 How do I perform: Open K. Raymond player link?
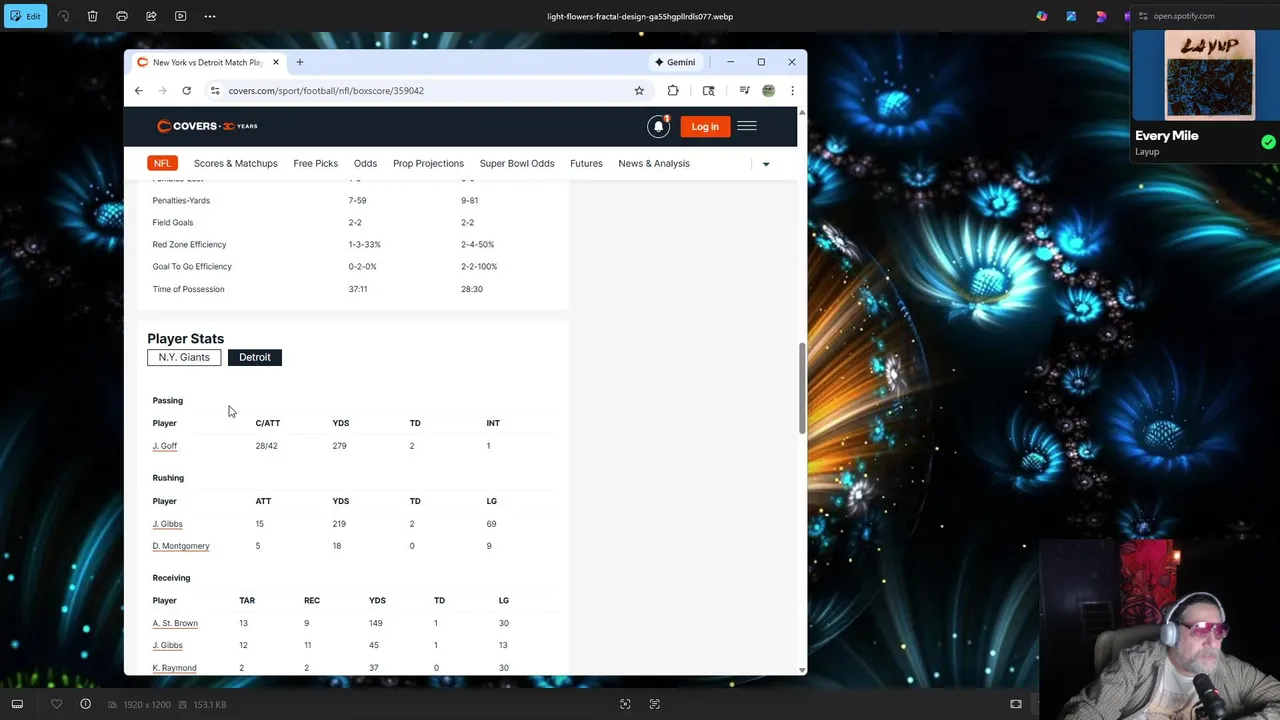click(174, 668)
